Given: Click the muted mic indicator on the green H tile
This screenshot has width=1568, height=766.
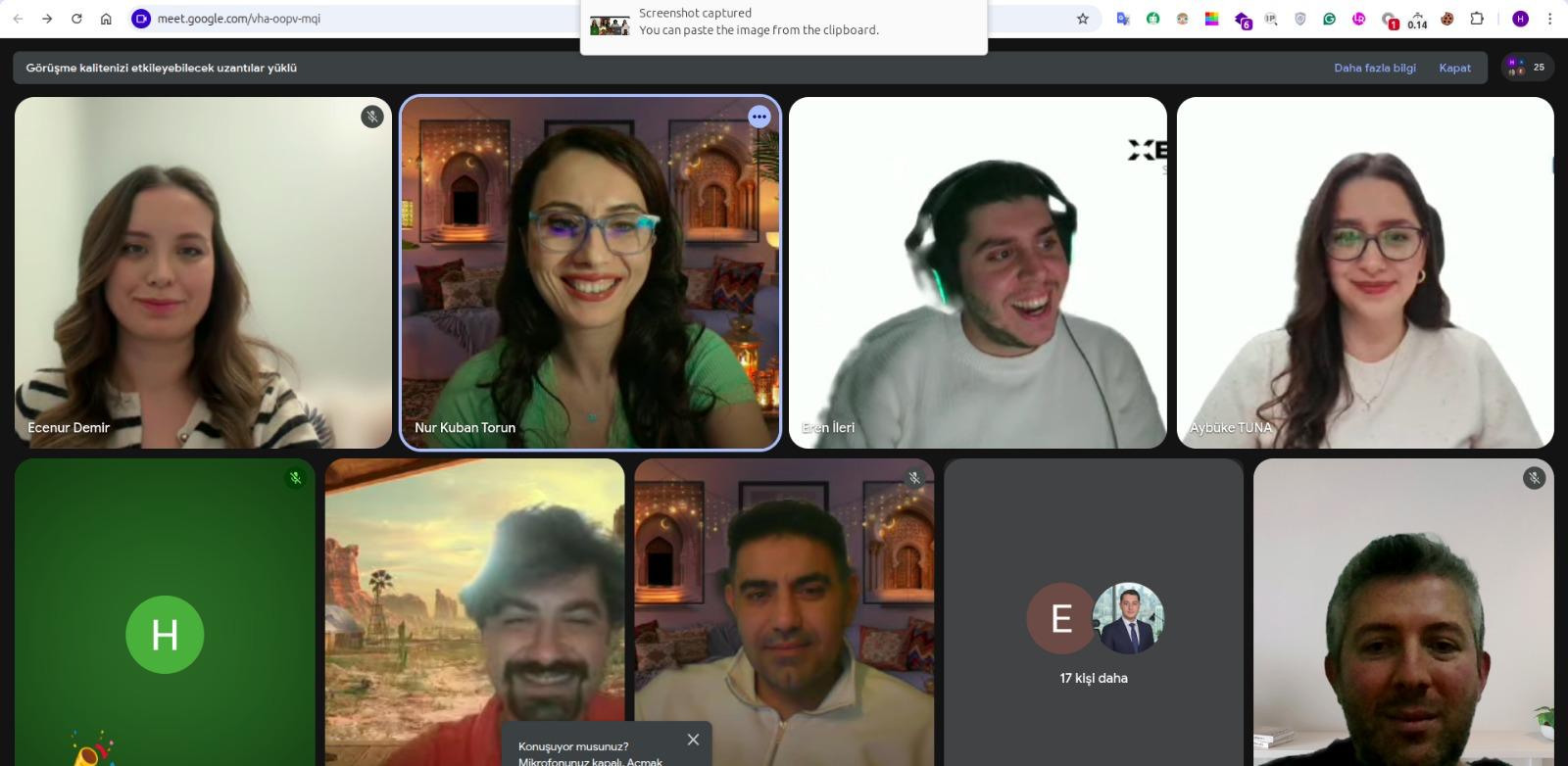Looking at the screenshot, I should 295,478.
